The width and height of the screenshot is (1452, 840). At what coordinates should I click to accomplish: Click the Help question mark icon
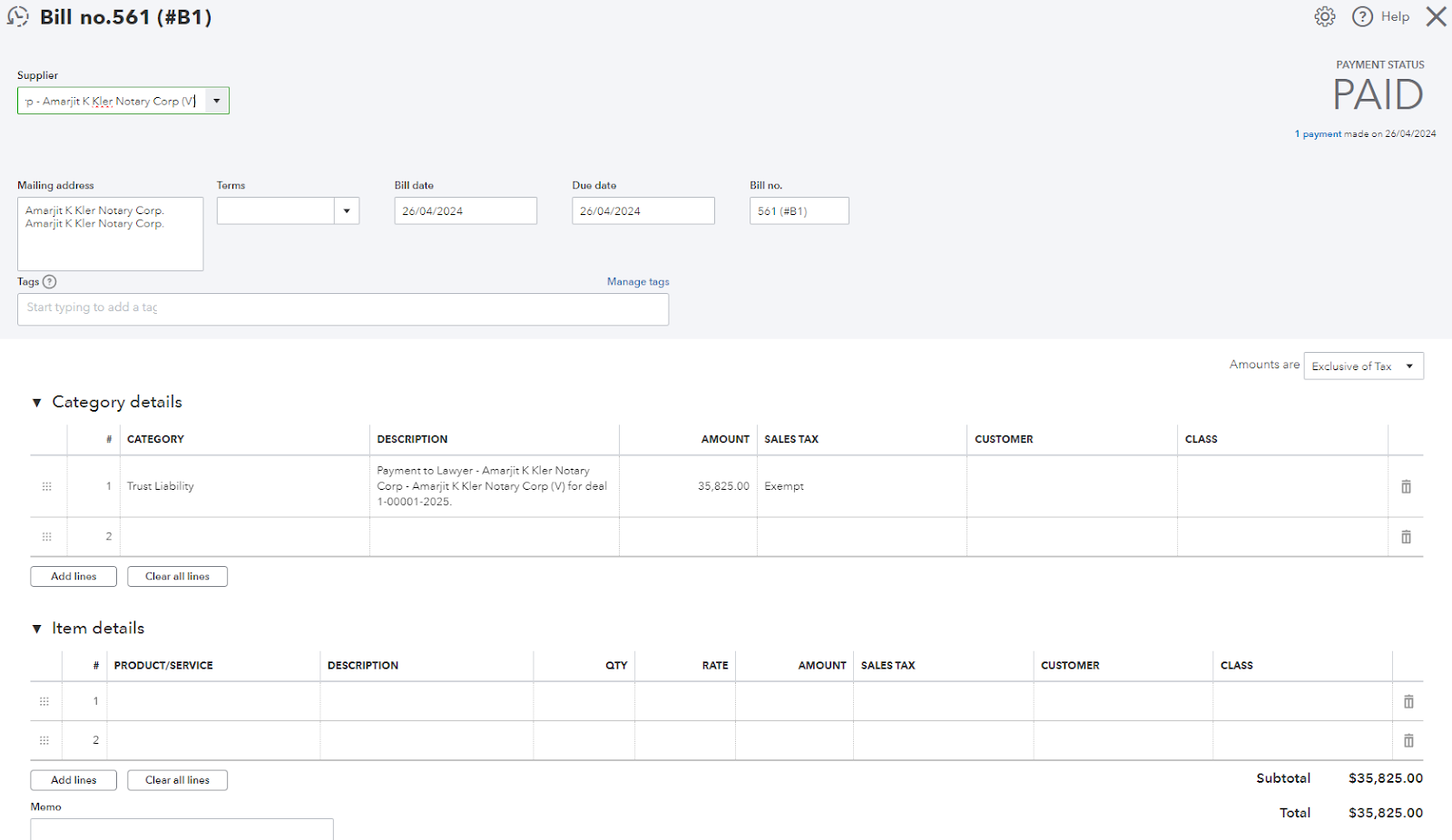(1362, 16)
